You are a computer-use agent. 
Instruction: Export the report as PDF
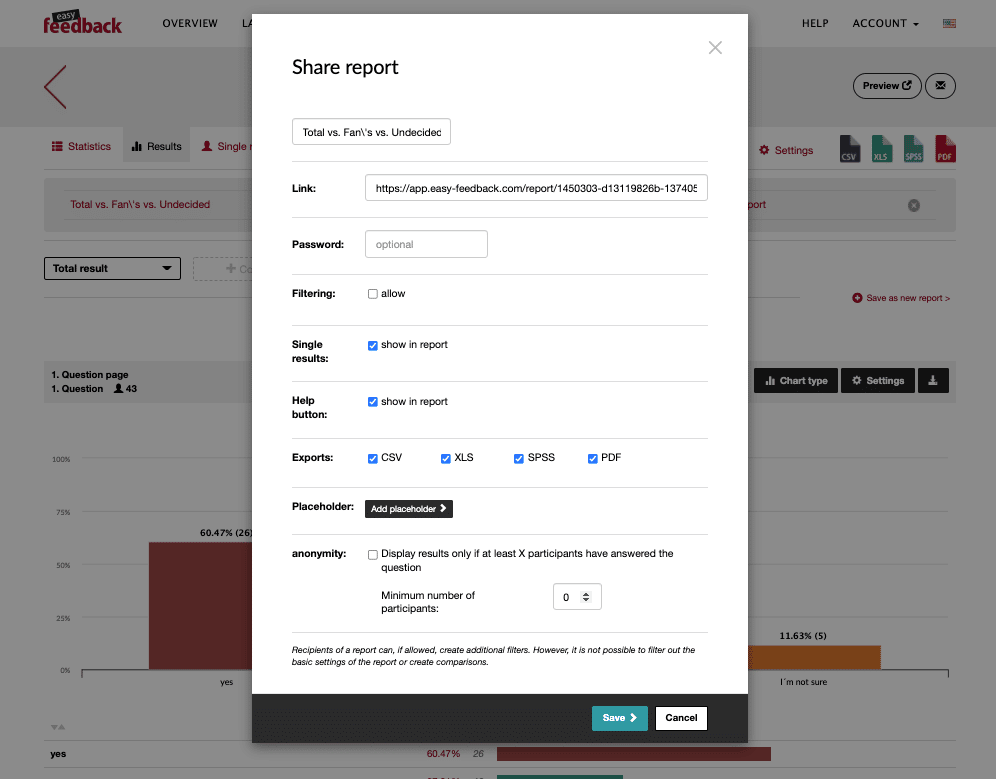click(944, 150)
